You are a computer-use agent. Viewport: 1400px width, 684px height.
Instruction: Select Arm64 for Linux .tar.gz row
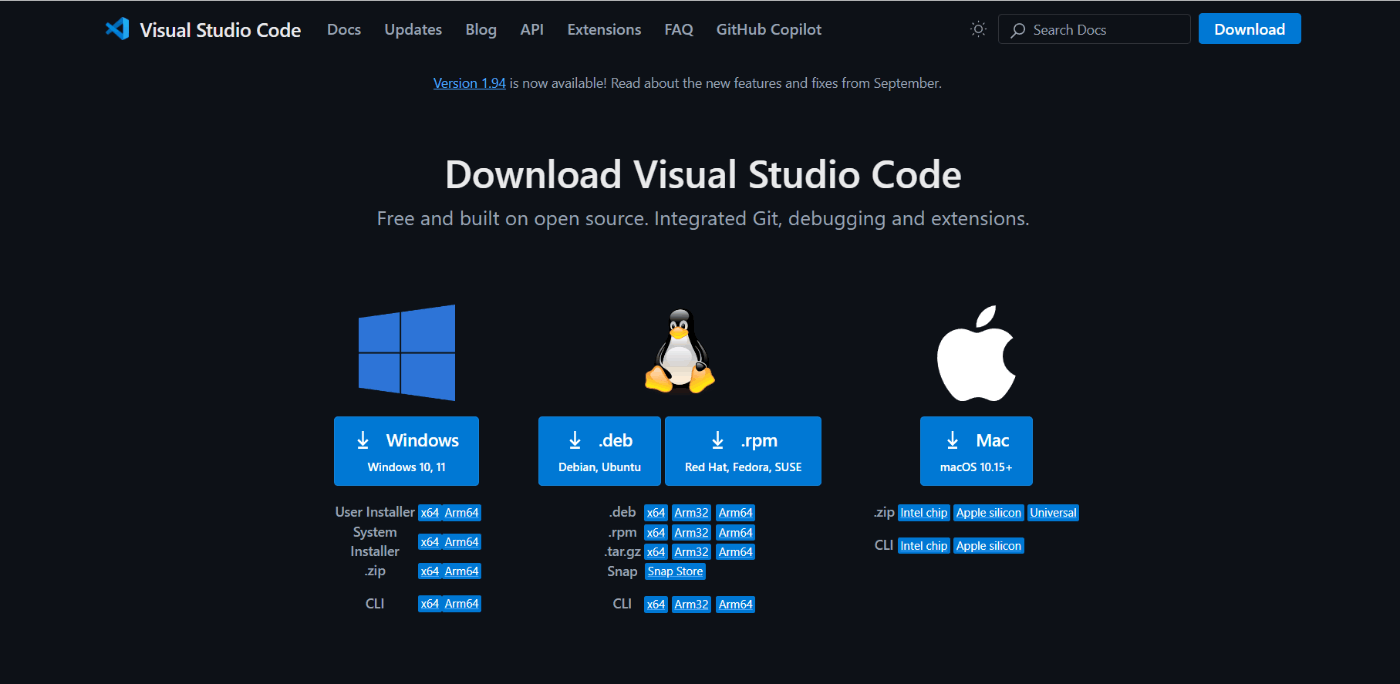[735, 552]
